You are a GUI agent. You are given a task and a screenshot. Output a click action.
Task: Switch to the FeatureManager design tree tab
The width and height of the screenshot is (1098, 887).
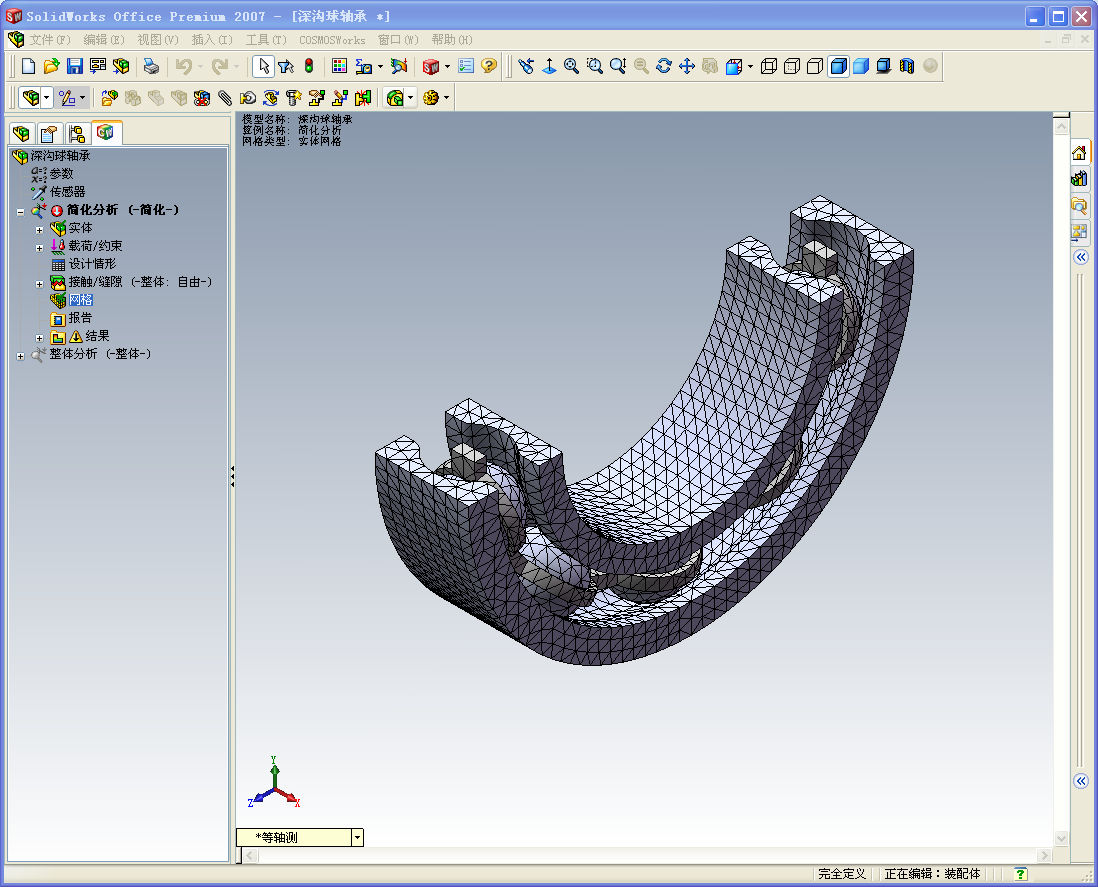(x=21, y=133)
